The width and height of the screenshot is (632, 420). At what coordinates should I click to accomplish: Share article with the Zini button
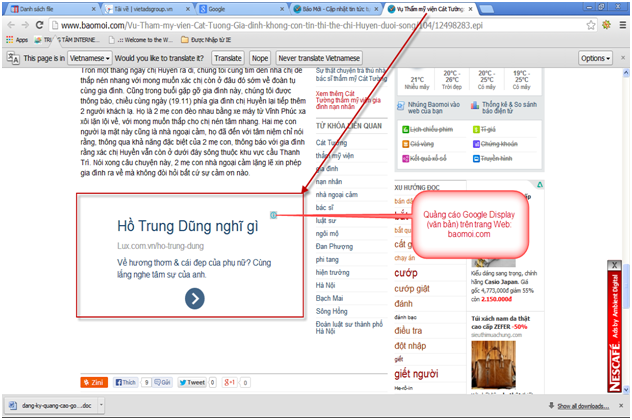(94, 382)
